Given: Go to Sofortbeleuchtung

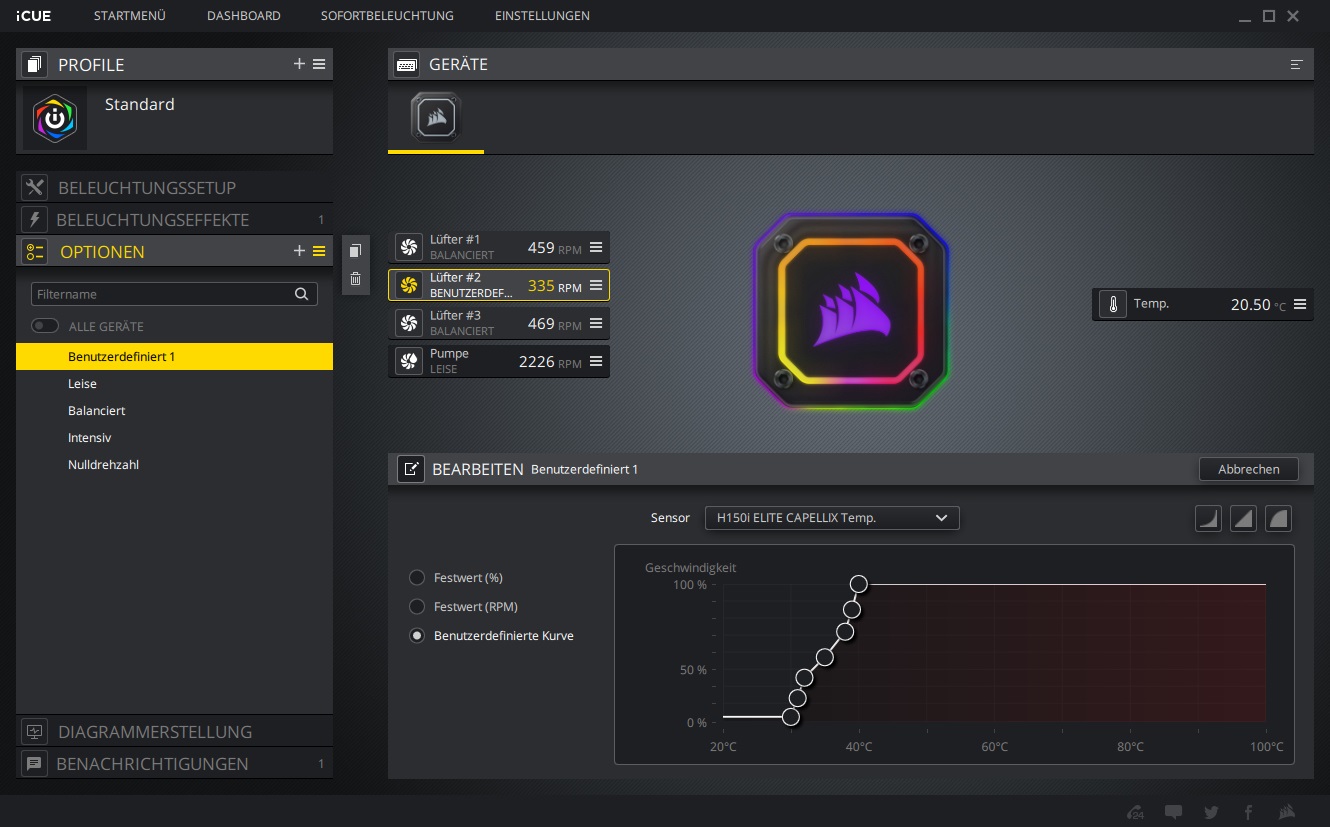Looking at the screenshot, I should [386, 16].
